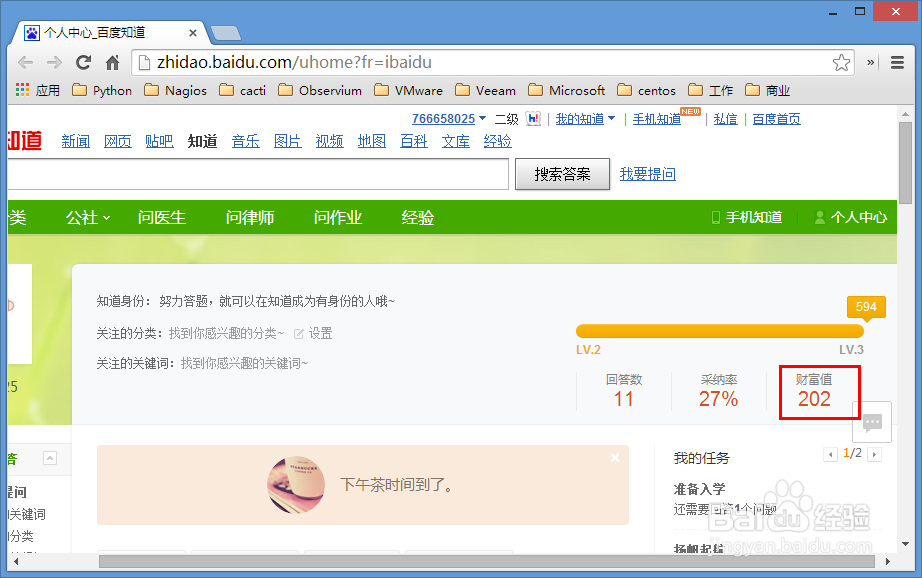The height and width of the screenshot is (578, 922).
Task: Go to 百度首页 link
Action: [776, 119]
